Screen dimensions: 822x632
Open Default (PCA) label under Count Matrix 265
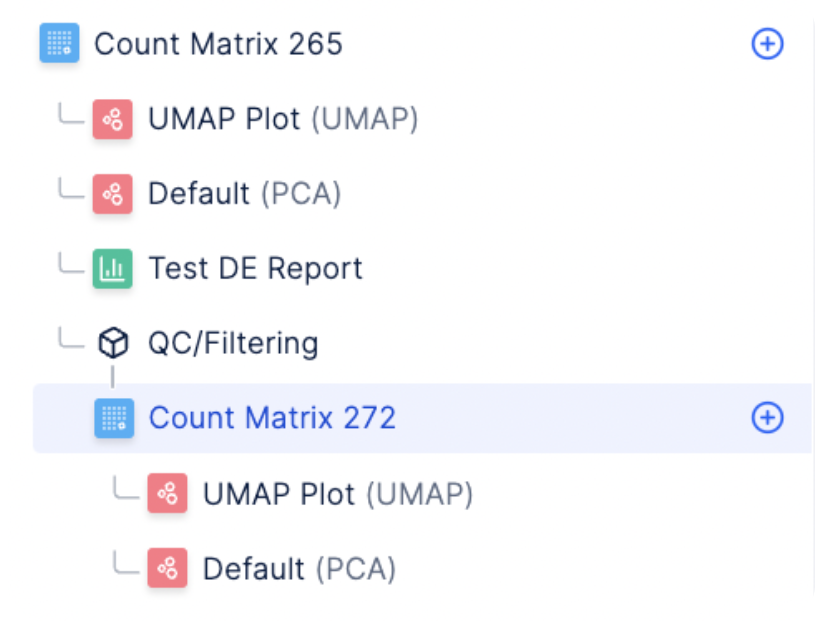tap(245, 194)
